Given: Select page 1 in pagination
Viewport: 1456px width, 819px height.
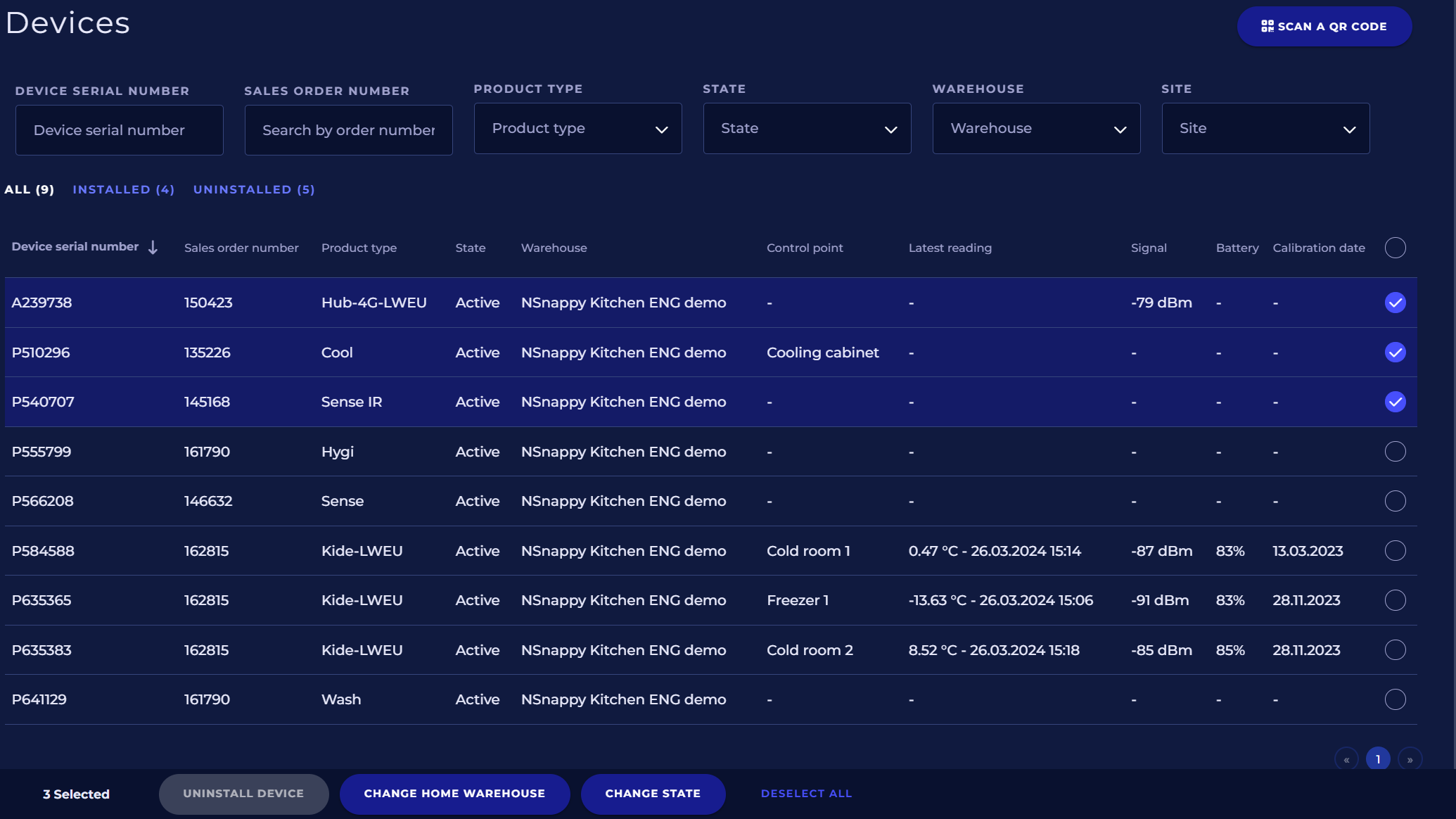Looking at the screenshot, I should pos(1378,759).
